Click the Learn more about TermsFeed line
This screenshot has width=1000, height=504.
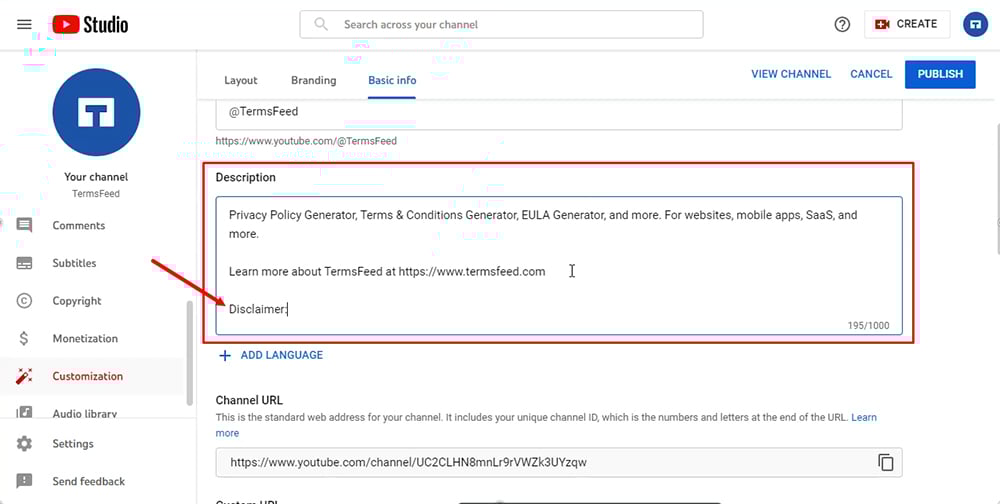(387, 272)
